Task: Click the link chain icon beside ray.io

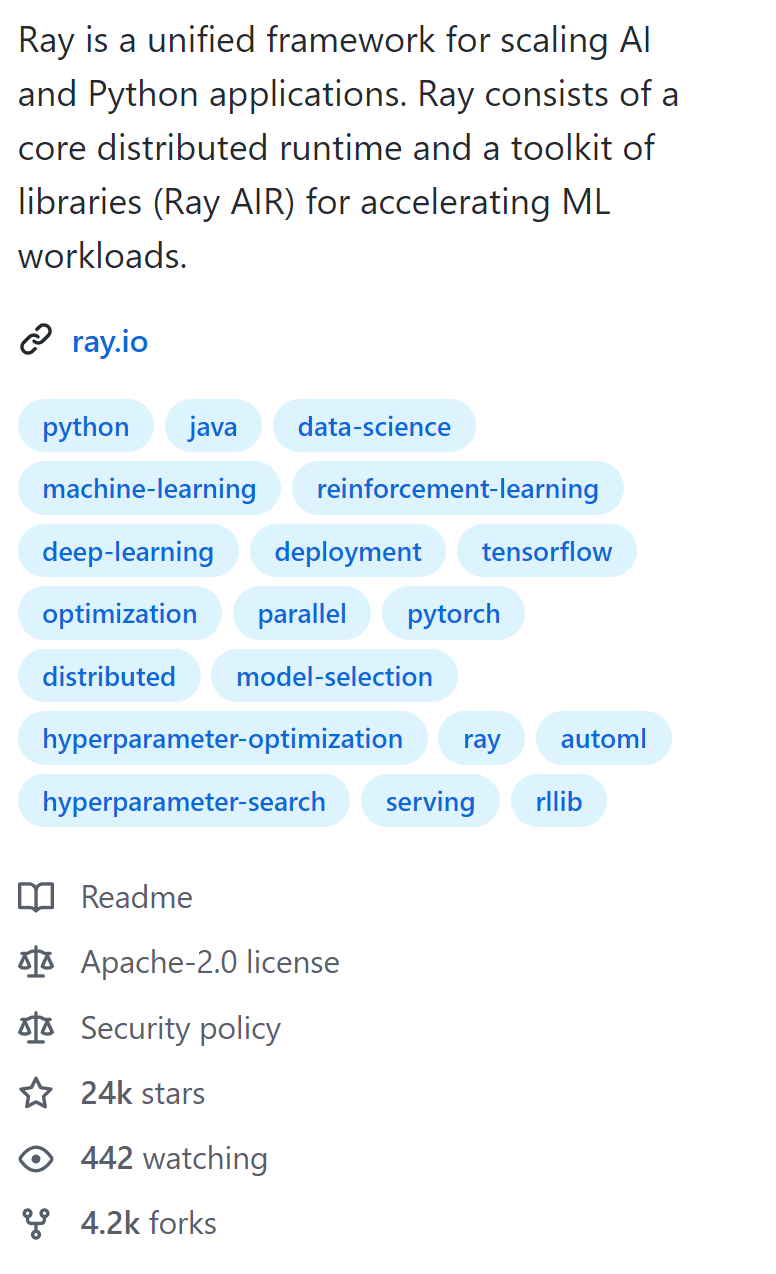Action: point(36,342)
